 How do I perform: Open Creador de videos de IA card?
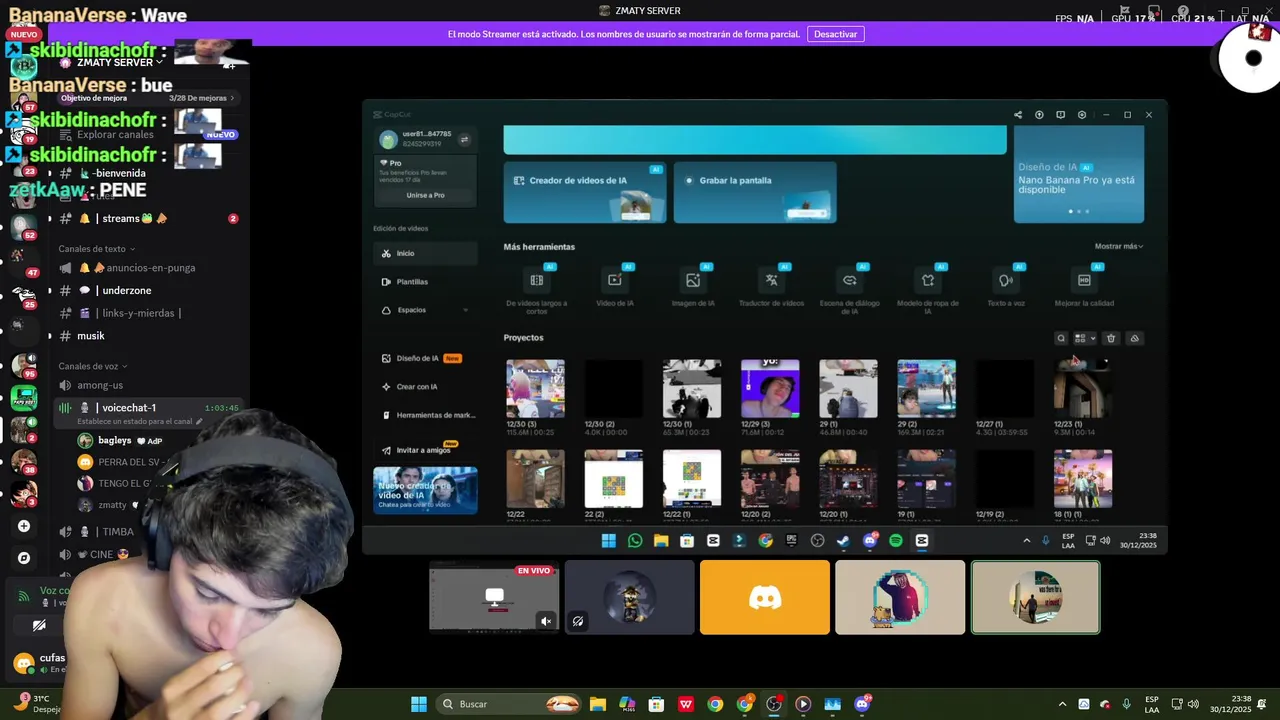(x=585, y=192)
